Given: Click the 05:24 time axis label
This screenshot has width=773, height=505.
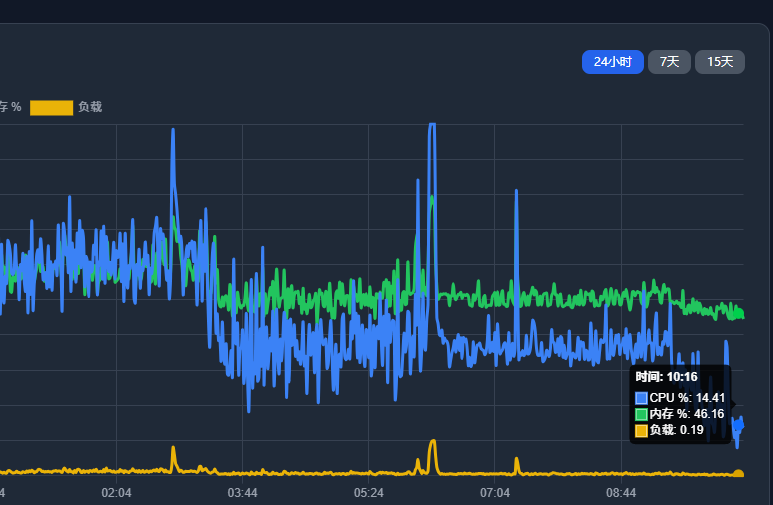Looking at the screenshot, I should click(x=369, y=493).
